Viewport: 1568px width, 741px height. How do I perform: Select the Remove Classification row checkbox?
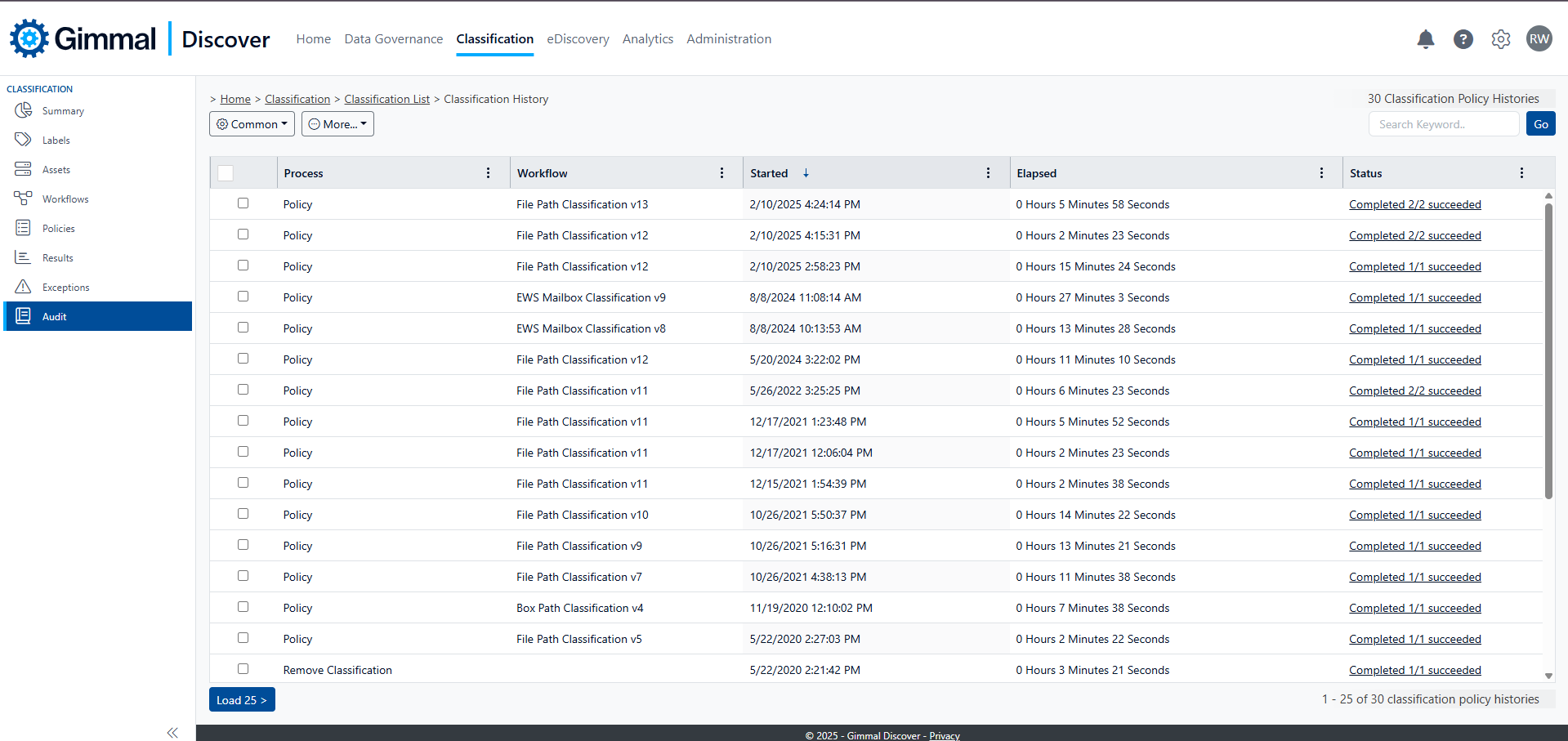tap(243, 669)
